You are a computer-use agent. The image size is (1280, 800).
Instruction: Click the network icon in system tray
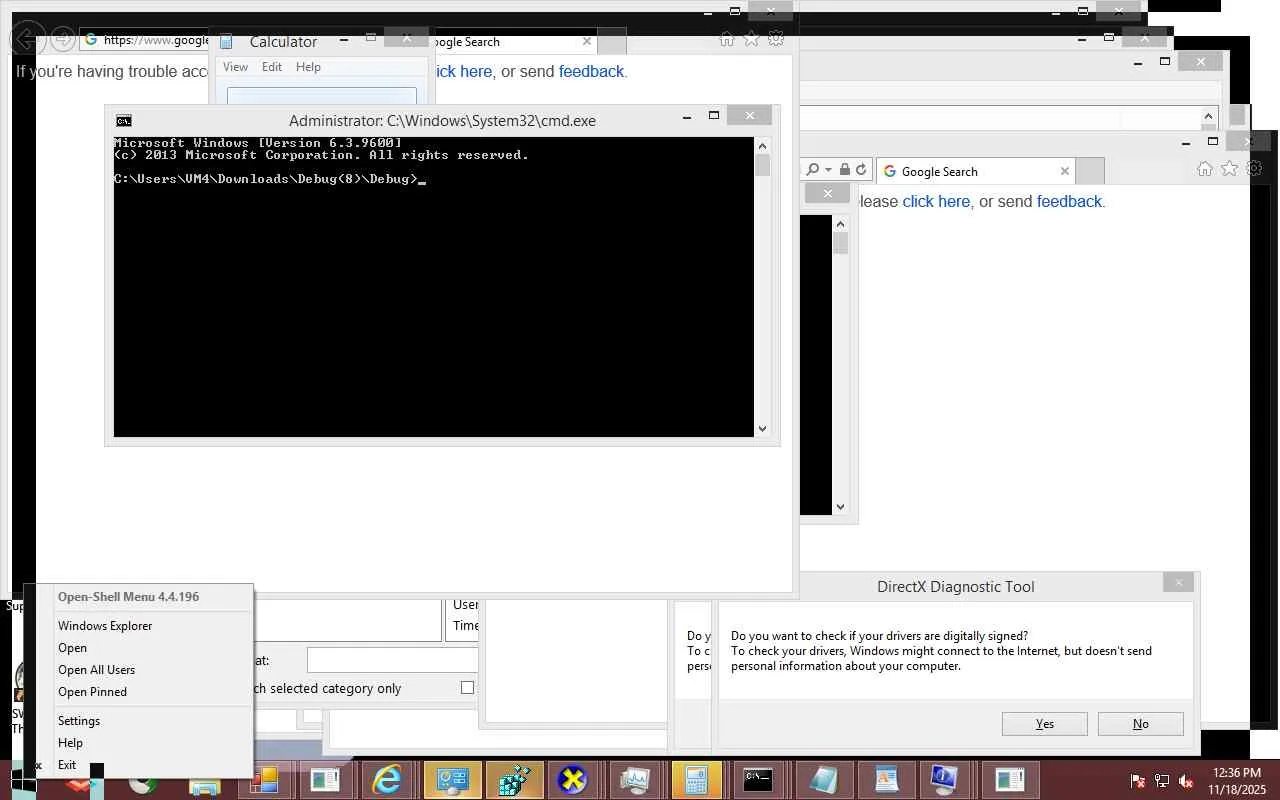[x=1162, y=781]
